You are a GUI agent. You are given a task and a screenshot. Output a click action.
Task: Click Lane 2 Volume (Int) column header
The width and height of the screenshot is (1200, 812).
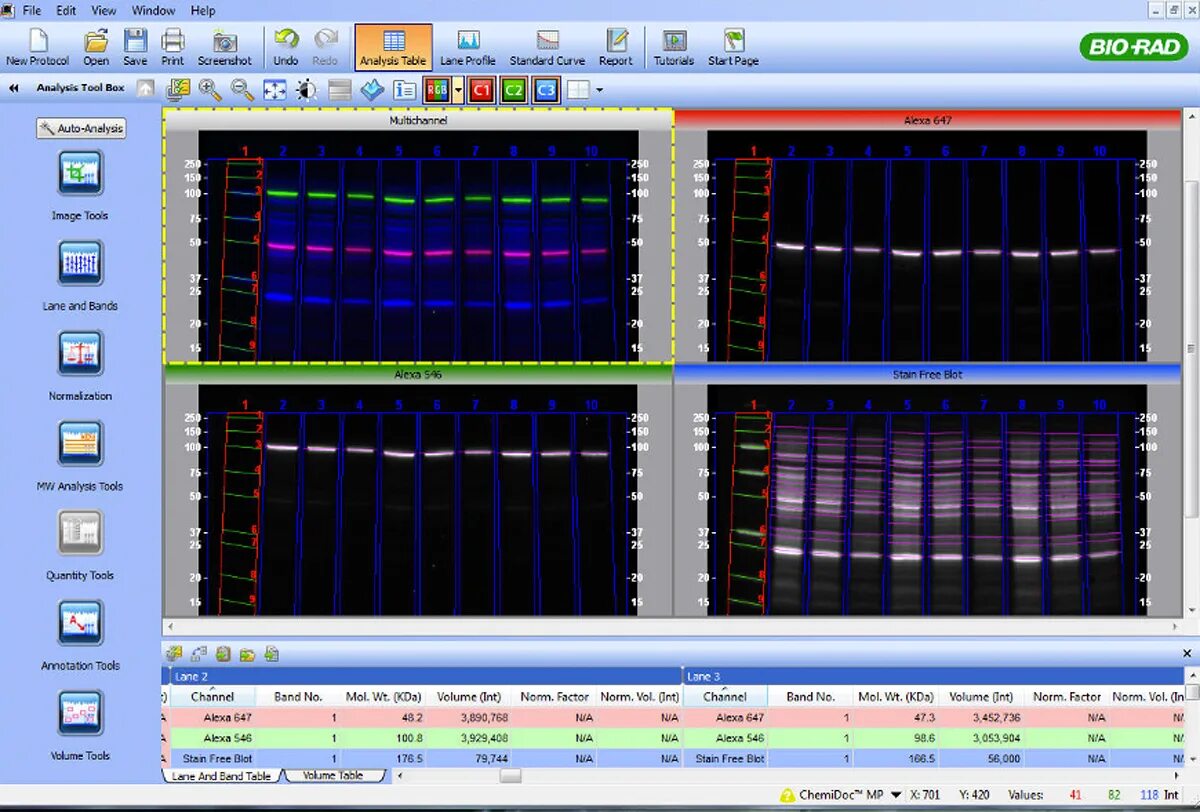(x=469, y=697)
